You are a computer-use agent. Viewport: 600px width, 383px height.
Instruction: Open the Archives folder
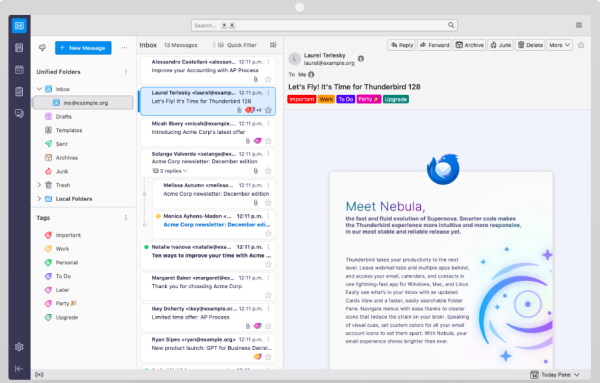[x=67, y=158]
